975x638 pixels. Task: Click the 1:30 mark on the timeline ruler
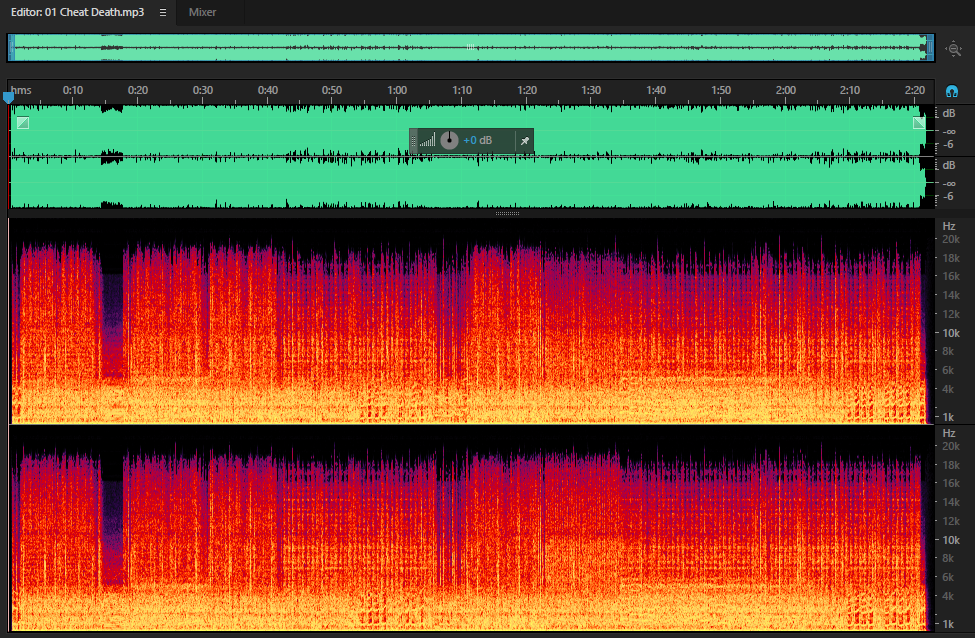pos(591,90)
